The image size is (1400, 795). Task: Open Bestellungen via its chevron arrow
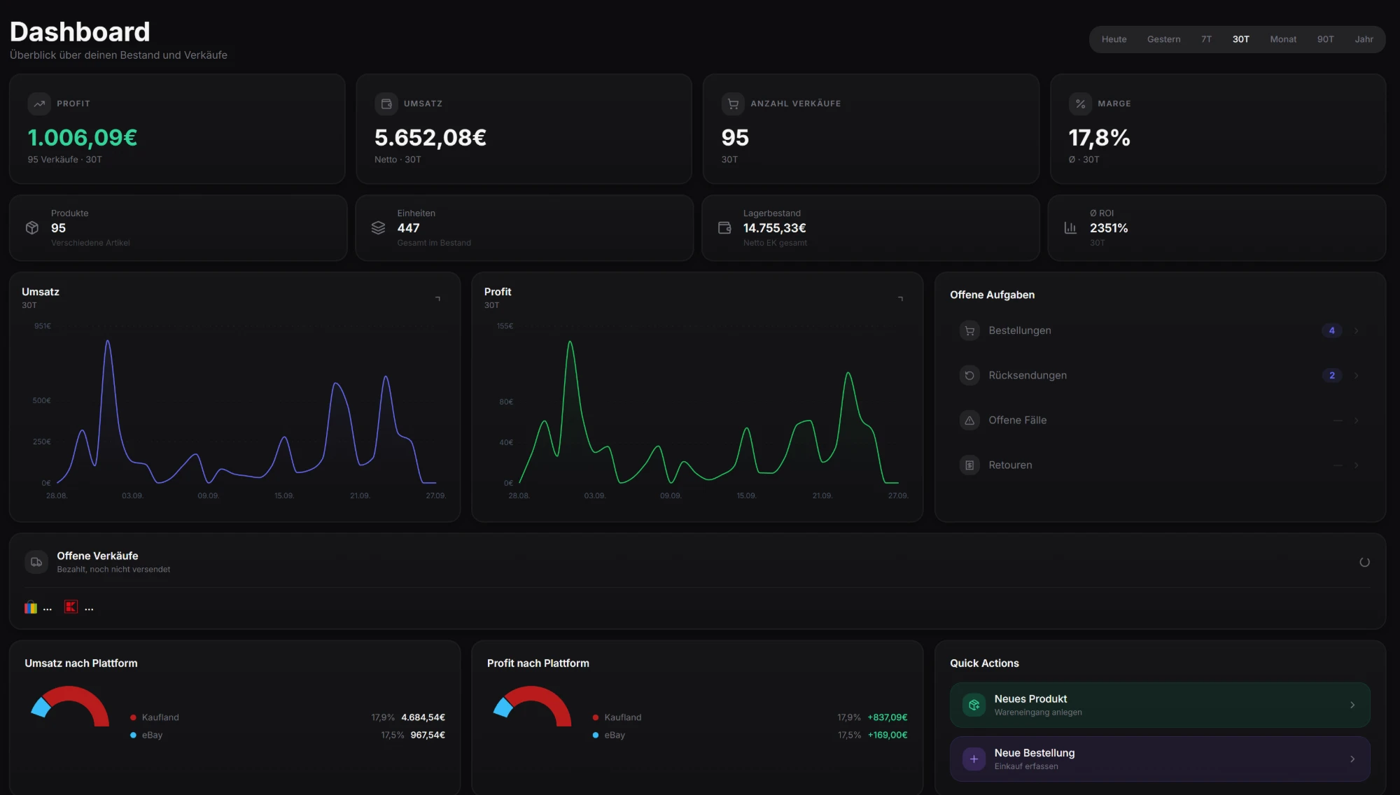(1356, 331)
